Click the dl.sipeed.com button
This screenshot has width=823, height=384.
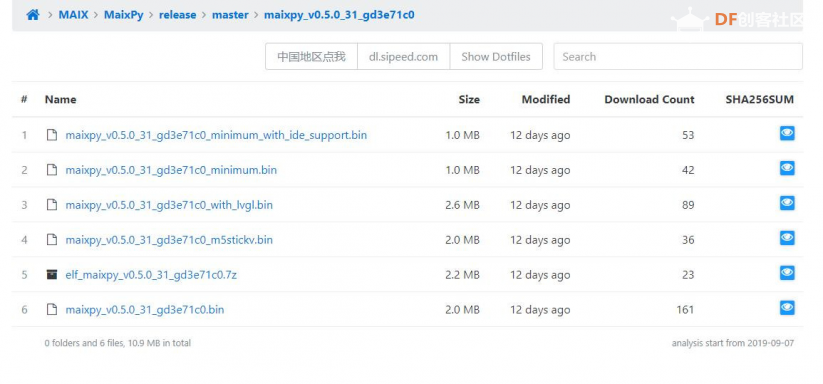[403, 57]
